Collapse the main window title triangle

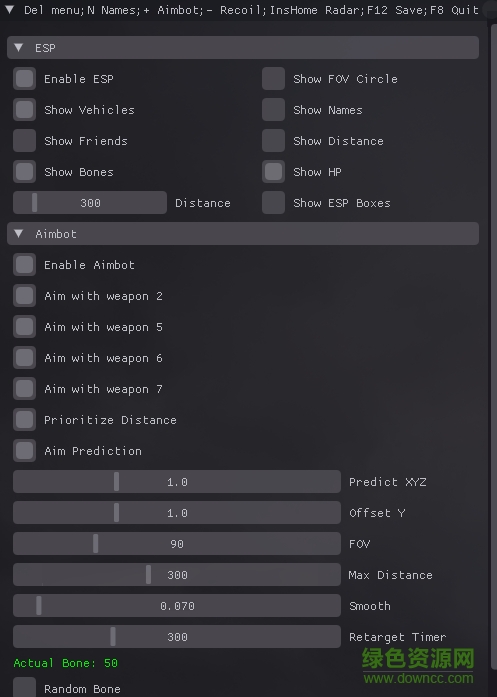[x=9, y=9]
